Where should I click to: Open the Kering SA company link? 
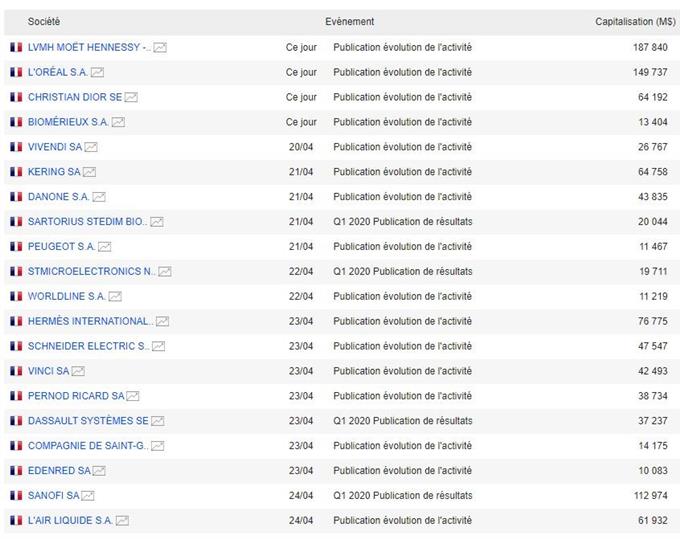[54, 172]
